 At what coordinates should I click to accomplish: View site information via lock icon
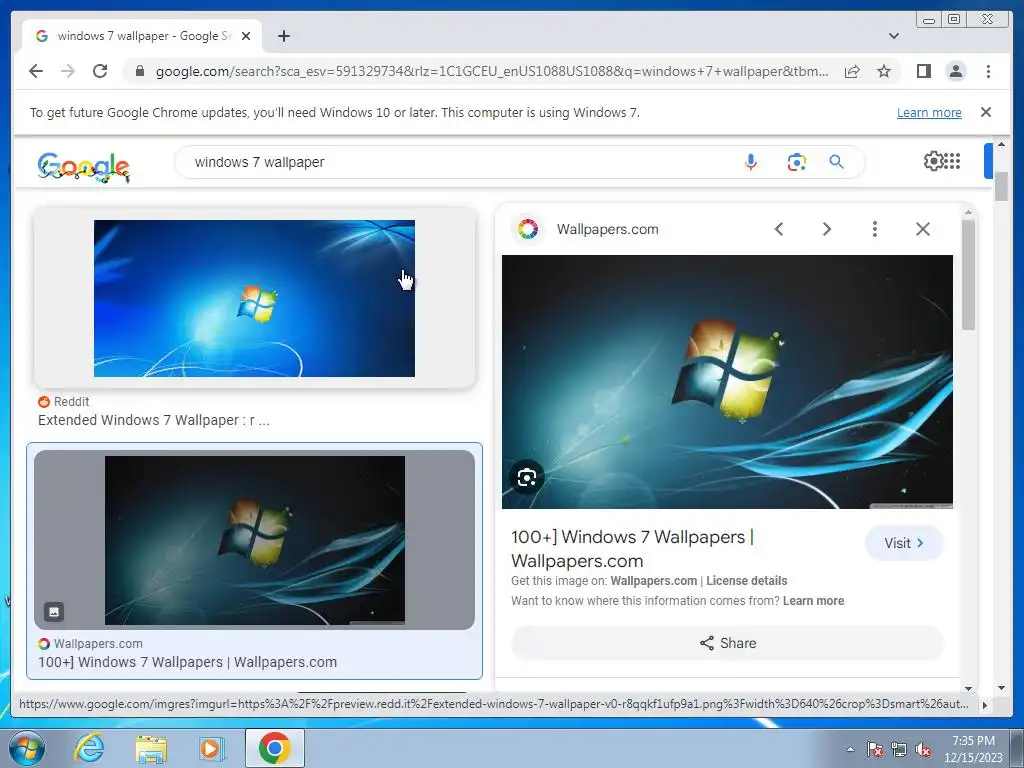click(140, 71)
